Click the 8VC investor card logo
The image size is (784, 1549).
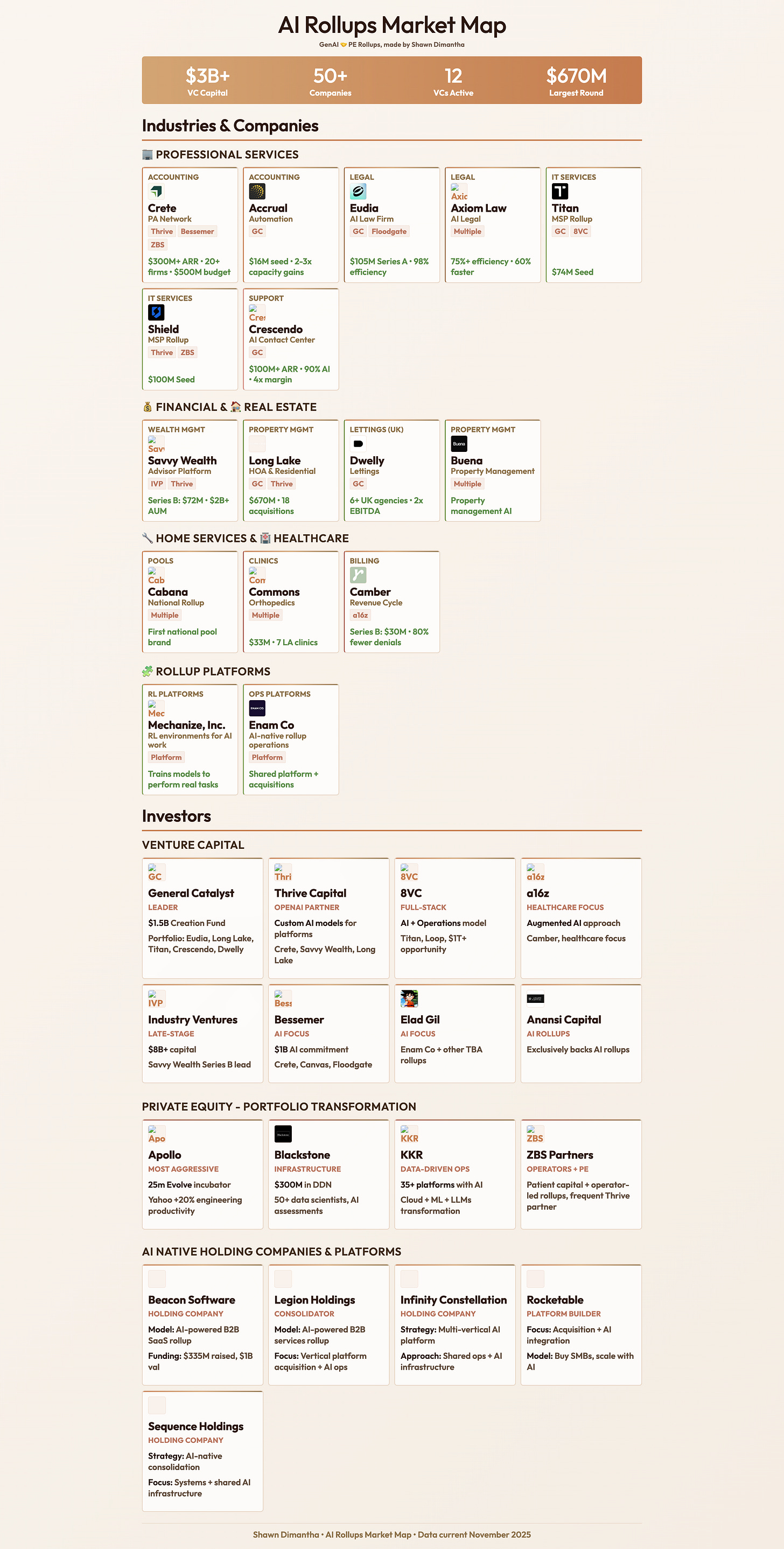409,872
